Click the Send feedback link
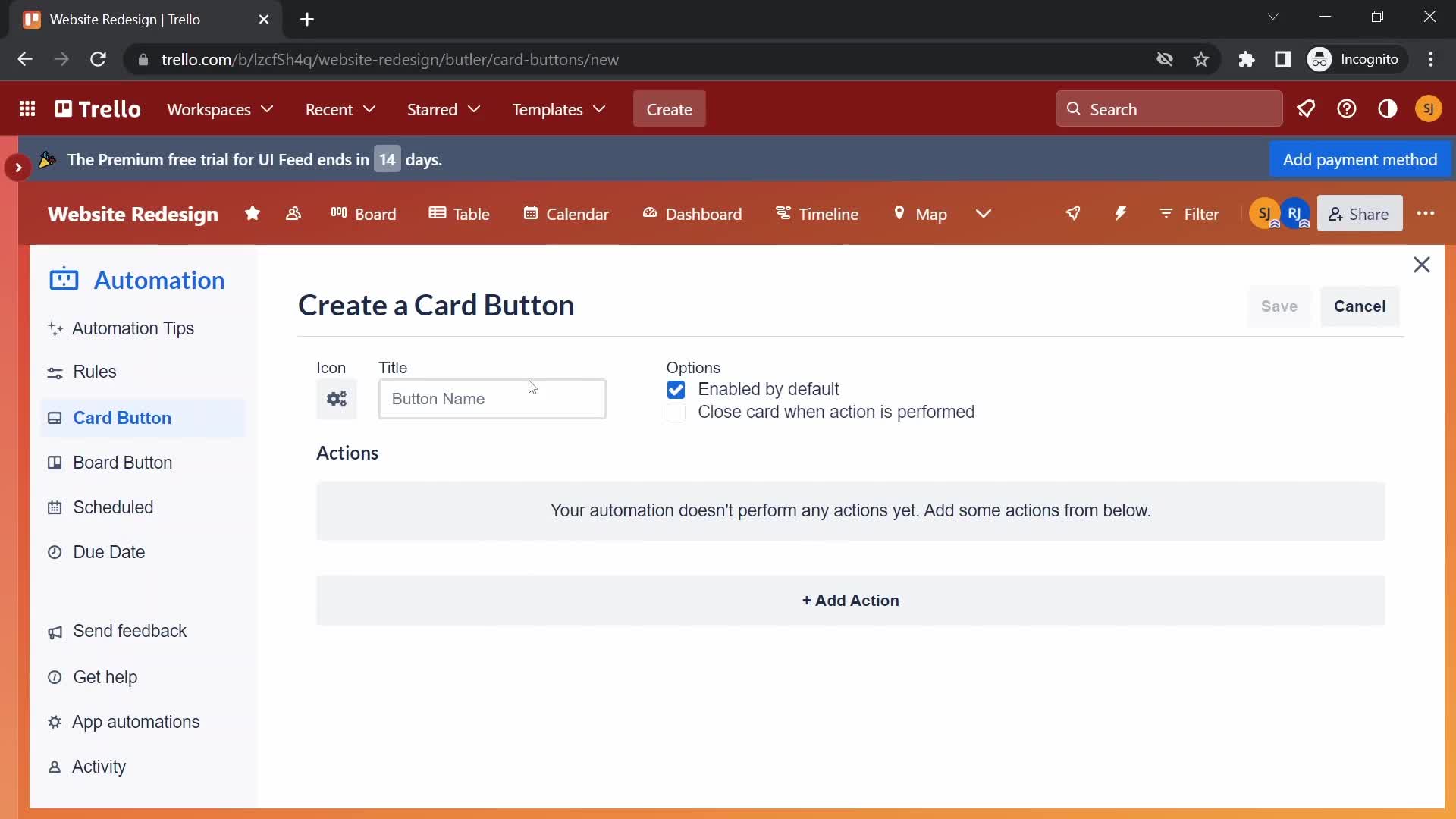The height and width of the screenshot is (819, 1456). click(130, 631)
